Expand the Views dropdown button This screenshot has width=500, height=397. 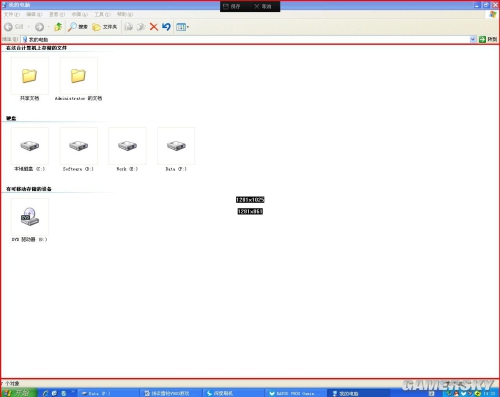182,27
